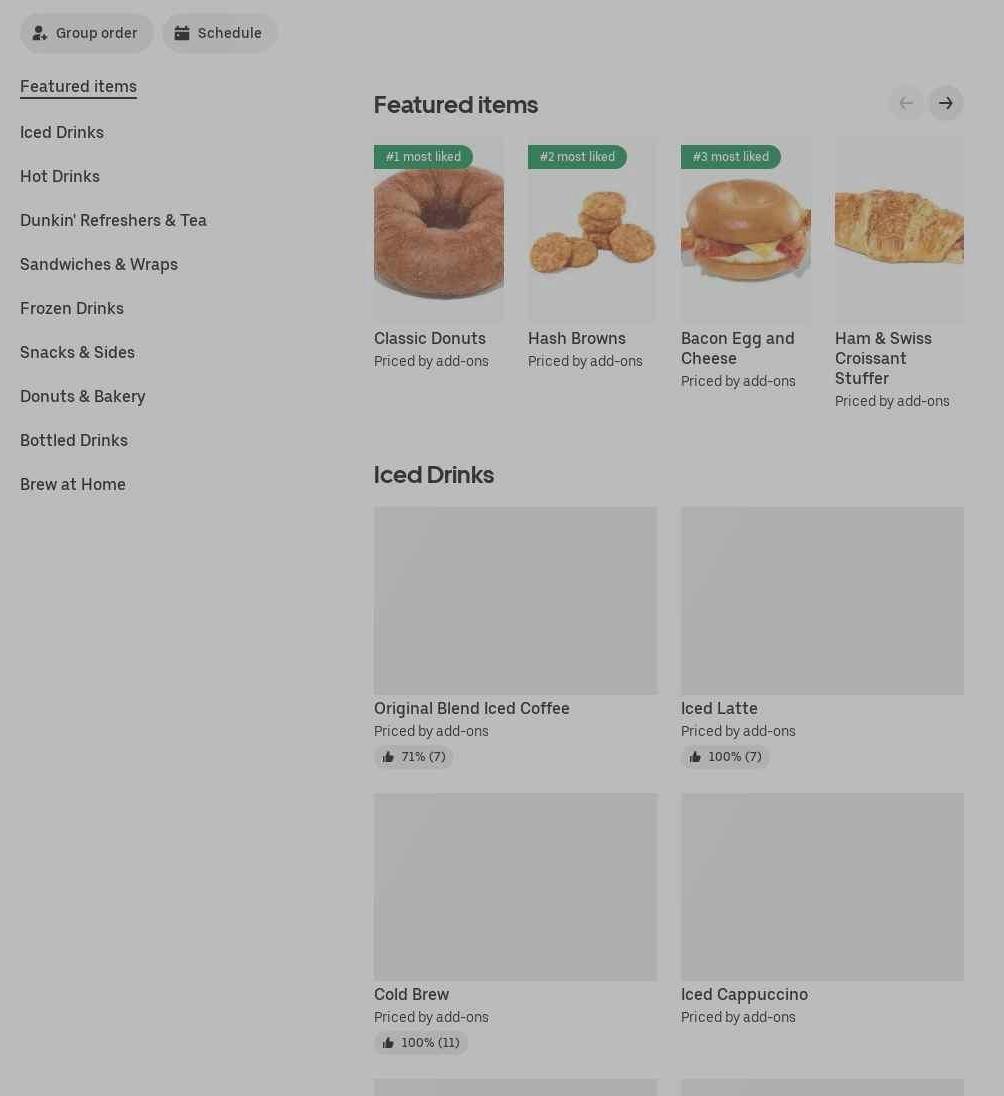Click the #1 most liked badge

point(423,157)
